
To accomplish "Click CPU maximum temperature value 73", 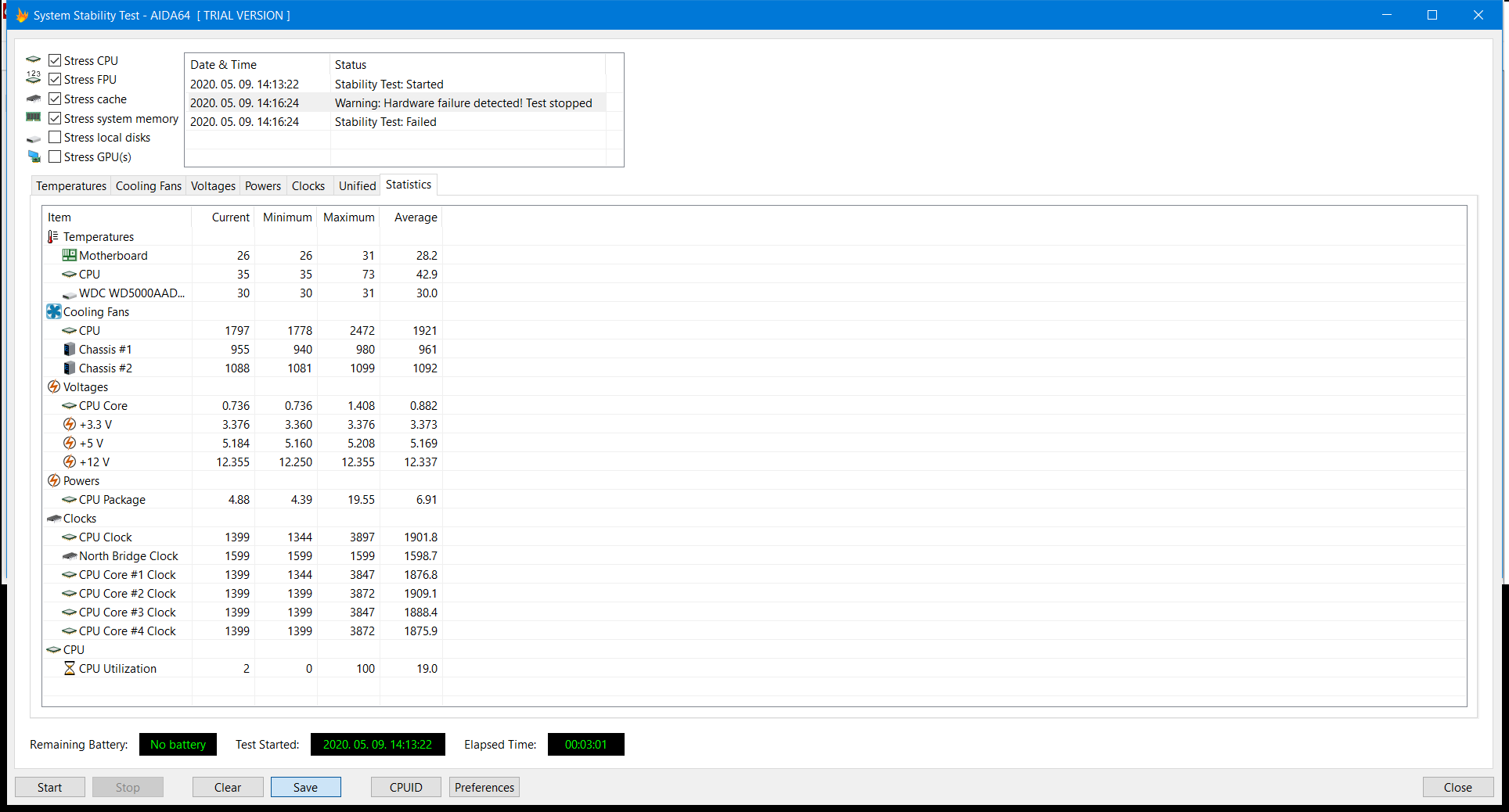I will [x=368, y=274].
